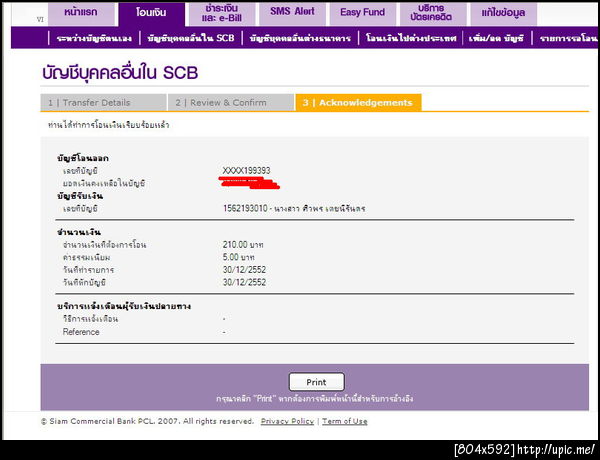Click the ท่านได้ทำการโอนเงินเรียบร้อยแล้ว confirmation message
The height and width of the screenshot is (460, 600).
[x=108, y=125]
